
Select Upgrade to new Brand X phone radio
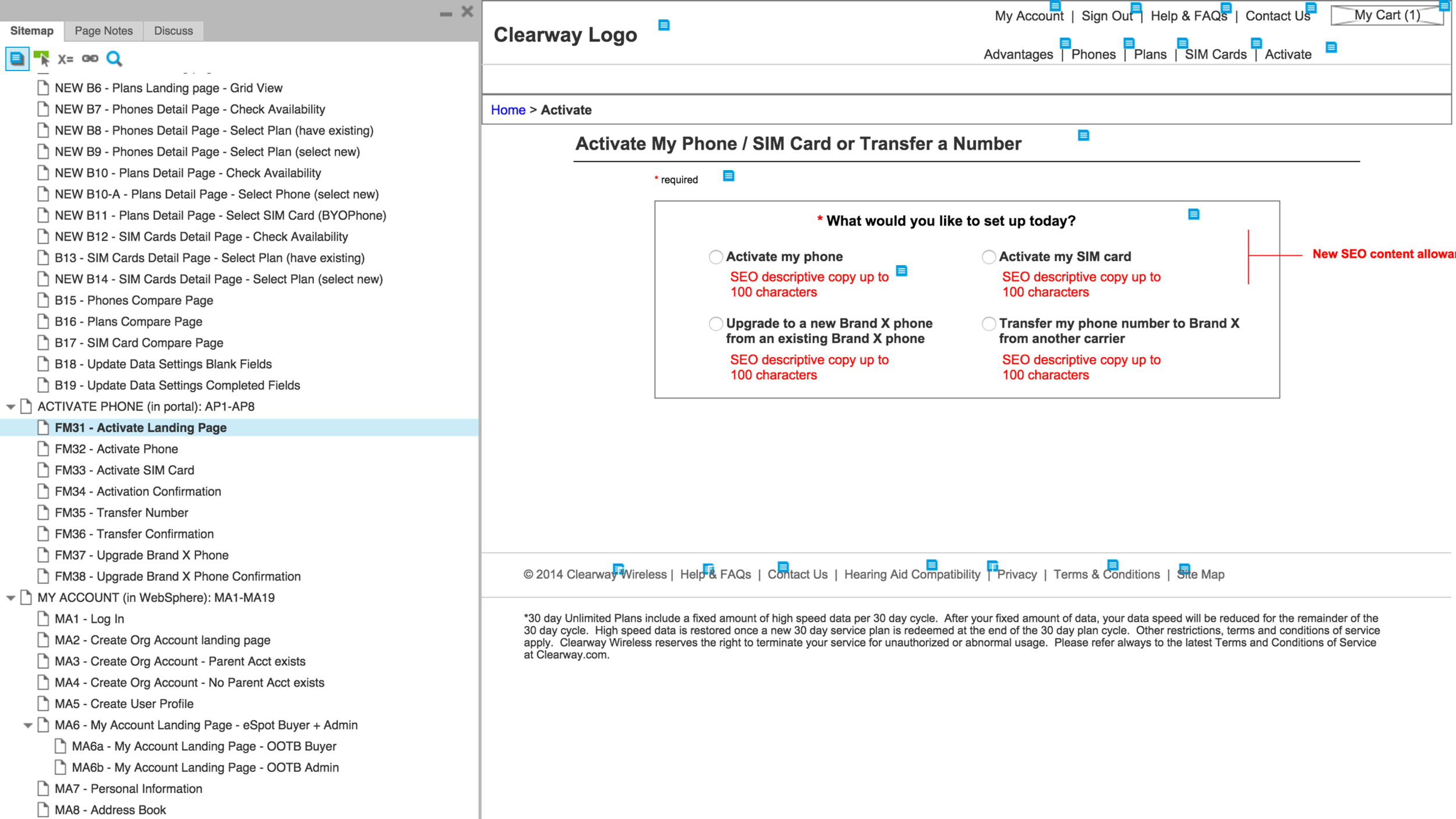click(x=716, y=324)
